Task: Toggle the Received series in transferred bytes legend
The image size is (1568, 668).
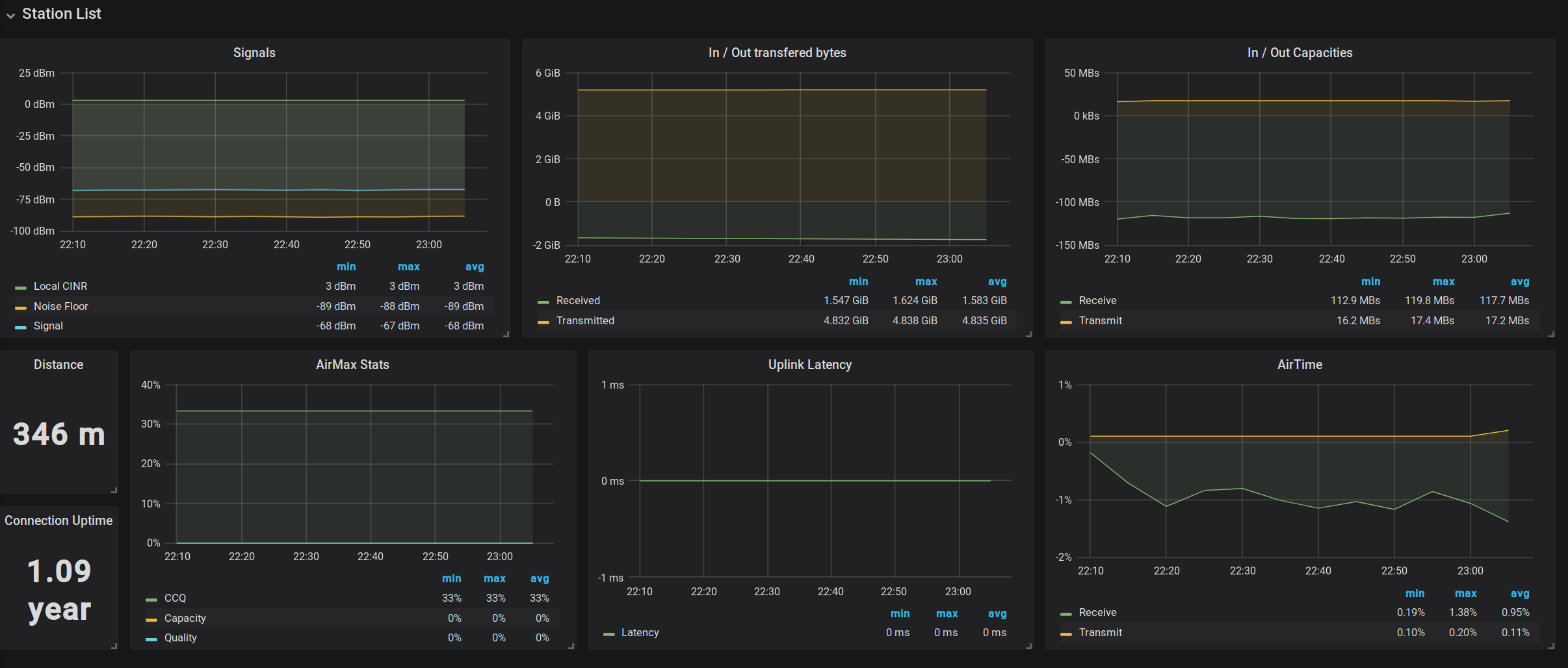Action: 578,300
